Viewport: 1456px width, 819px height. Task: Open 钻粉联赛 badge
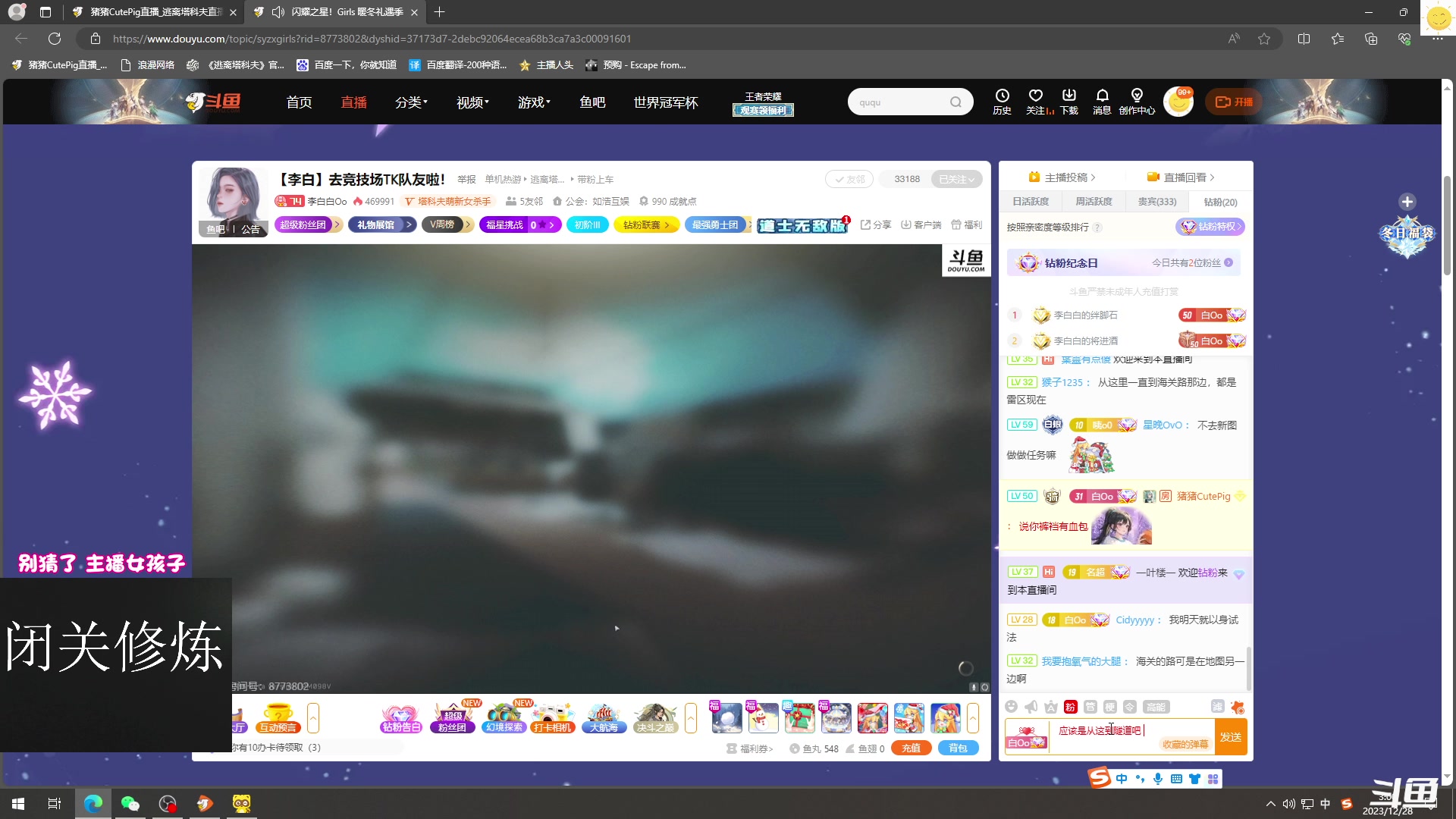(646, 225)
